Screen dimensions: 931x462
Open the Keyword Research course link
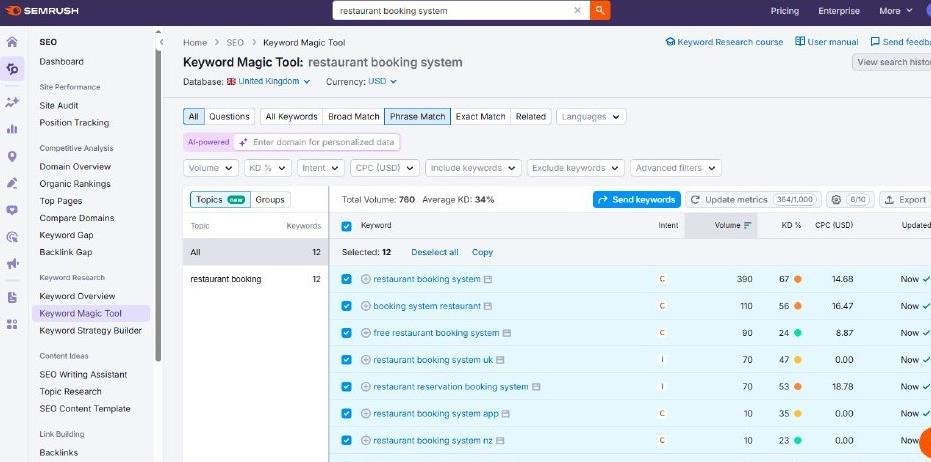(x=724, y=42)
